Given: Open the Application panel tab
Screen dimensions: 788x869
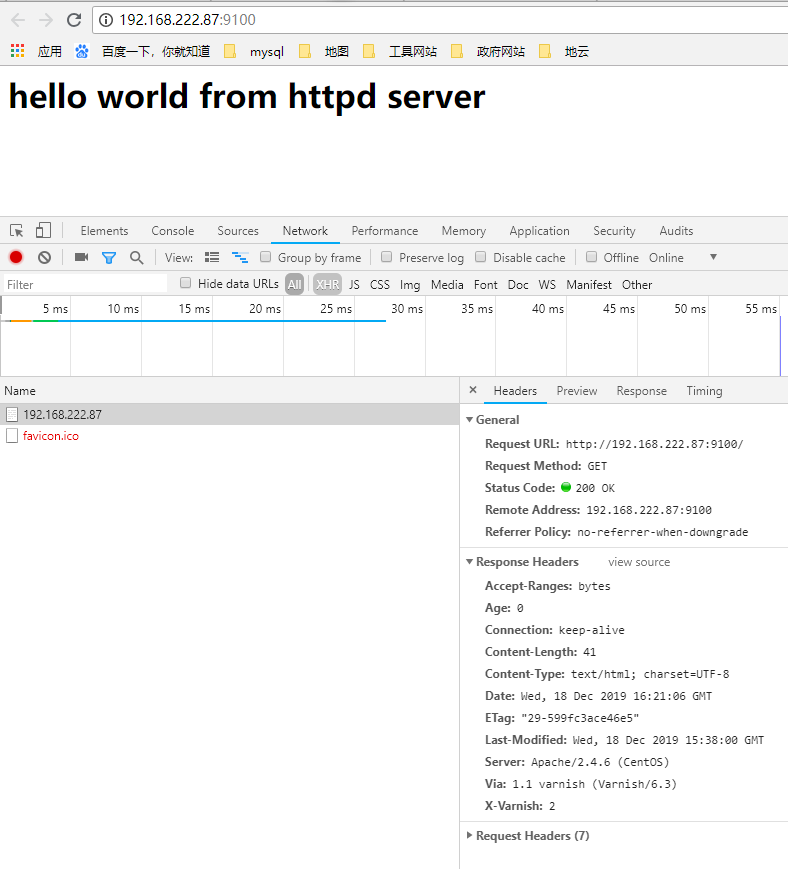Looking at the screenshot, I should [x=540, y=231].
